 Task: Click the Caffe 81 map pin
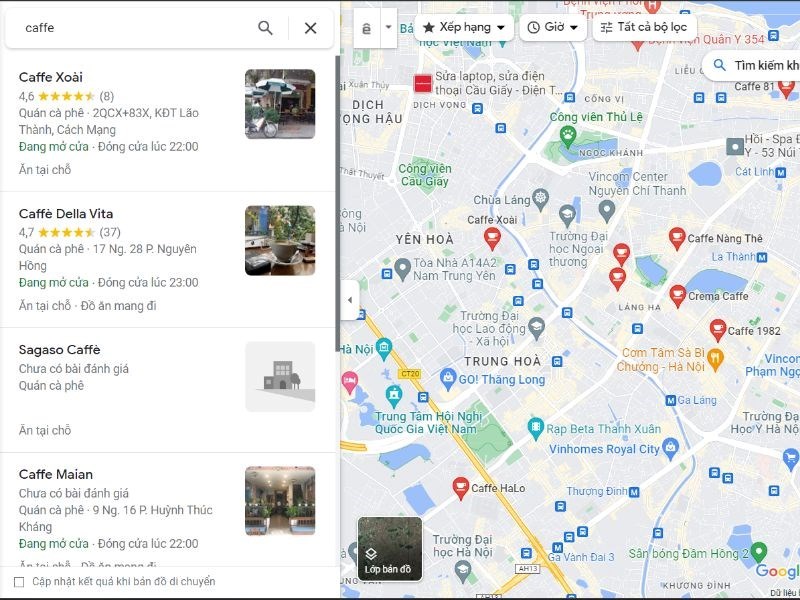[x=786, y=88]
